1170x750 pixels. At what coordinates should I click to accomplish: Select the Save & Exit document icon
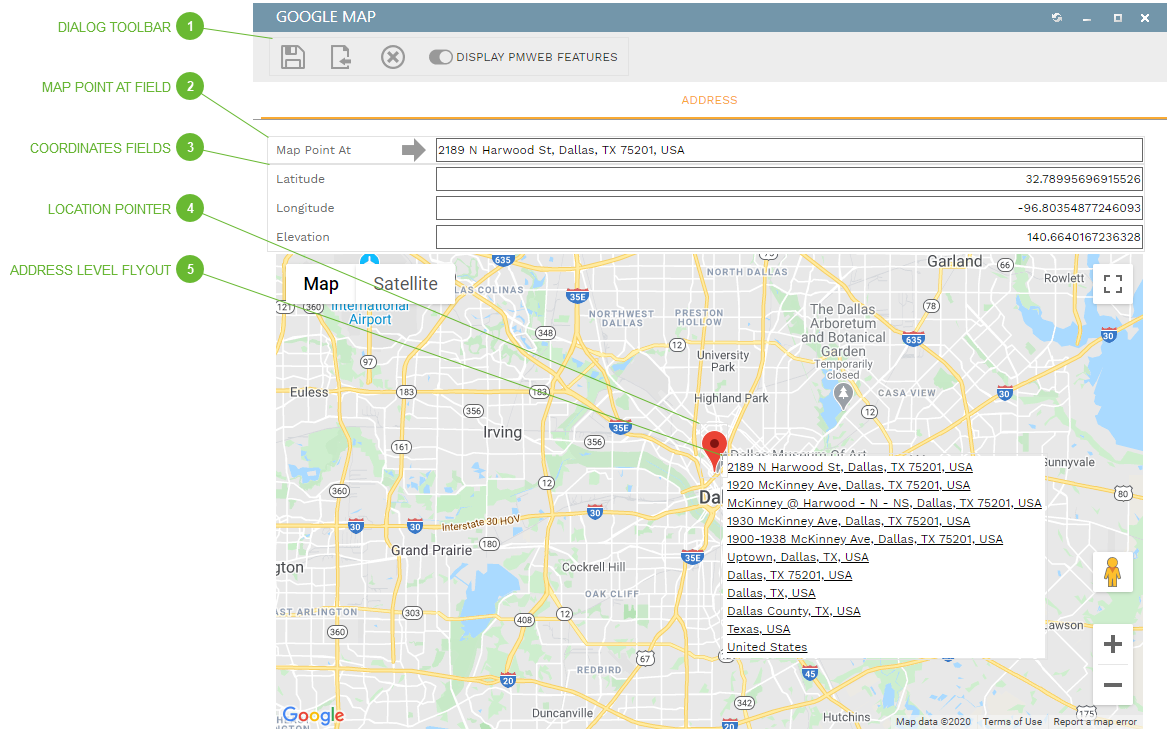[341, 57]
